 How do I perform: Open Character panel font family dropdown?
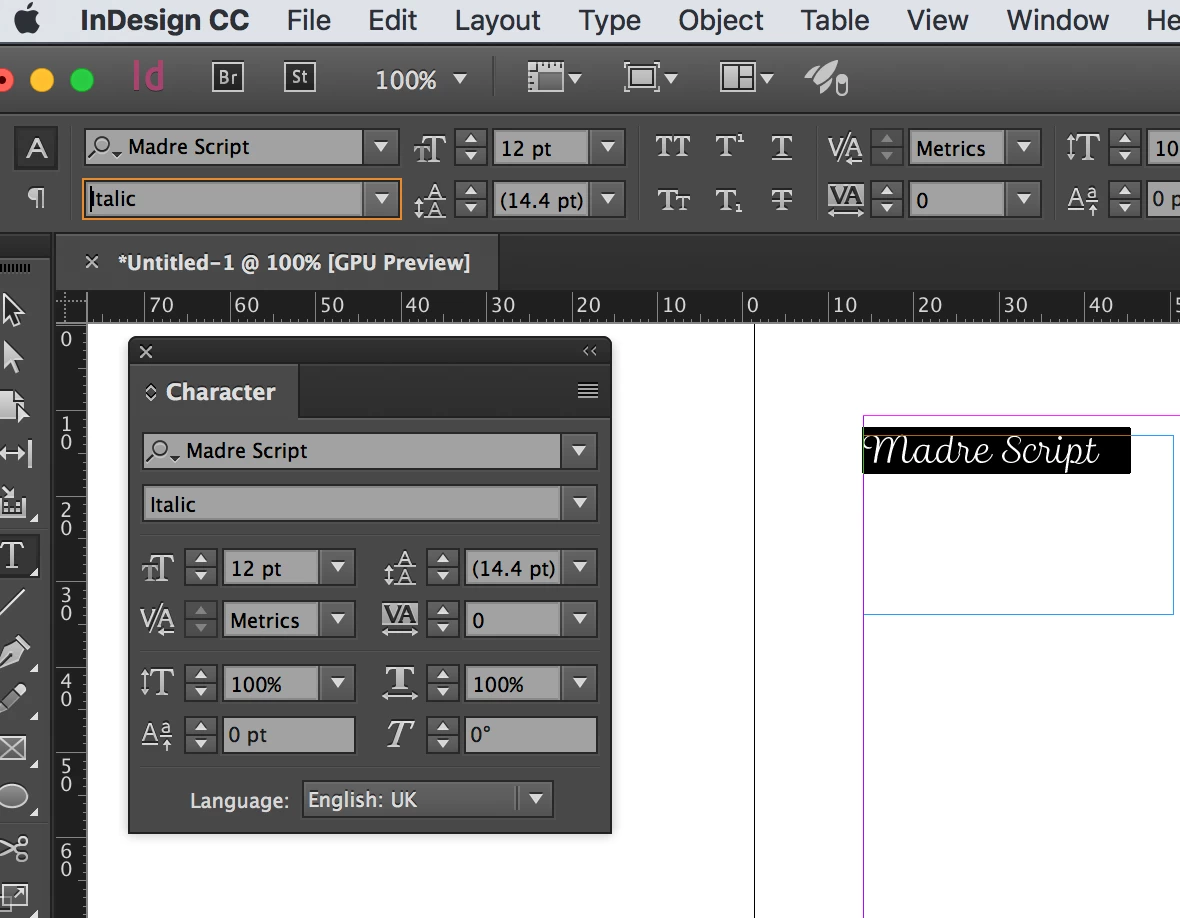579,450
